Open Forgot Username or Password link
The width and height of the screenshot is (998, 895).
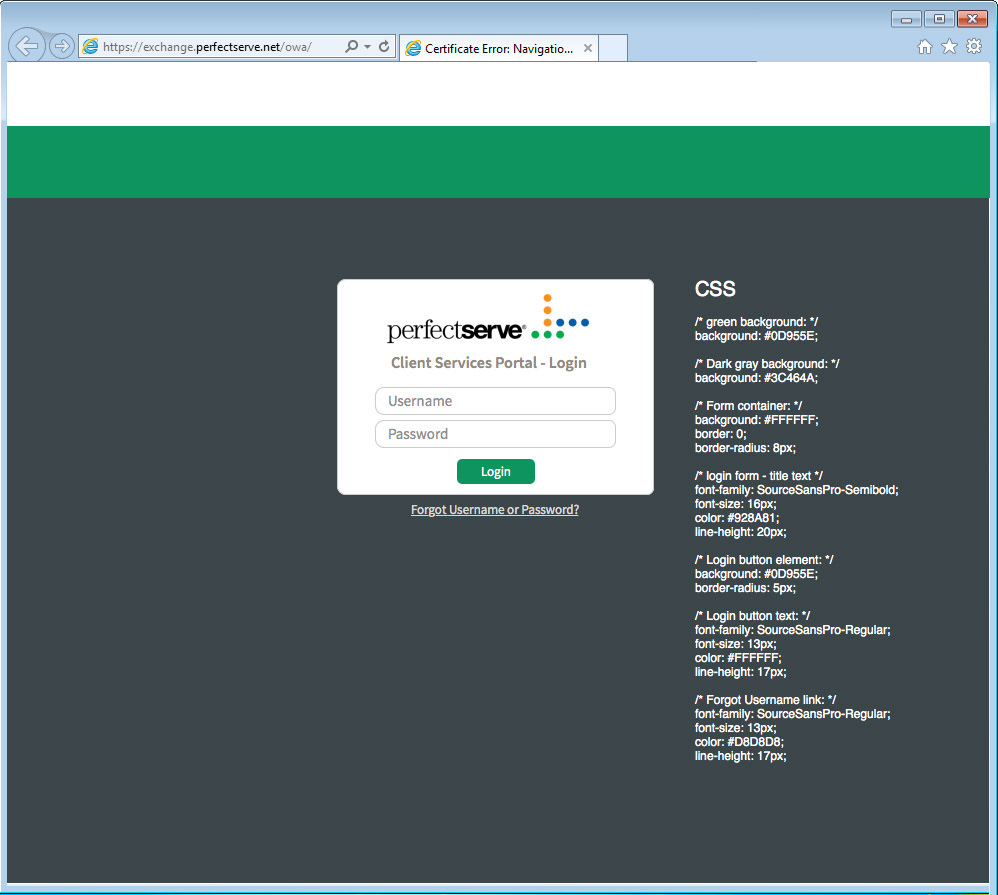click(495, 510)
